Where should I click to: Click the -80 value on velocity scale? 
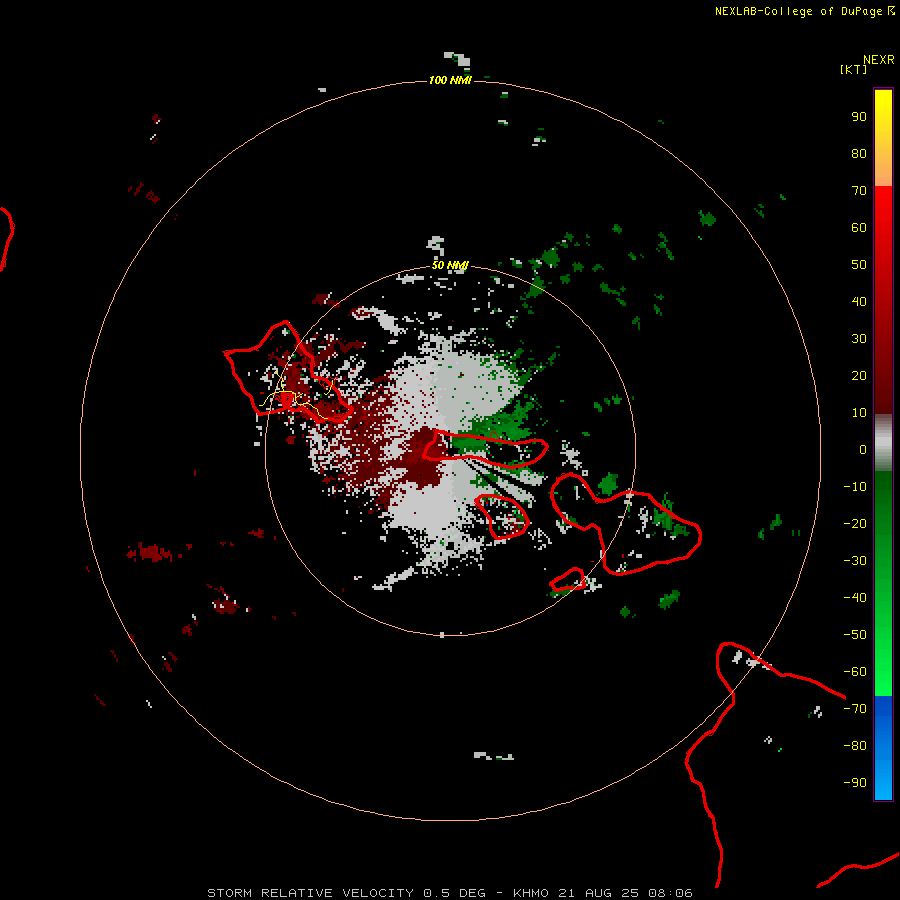pyautogui.click(x=855, y=746)
